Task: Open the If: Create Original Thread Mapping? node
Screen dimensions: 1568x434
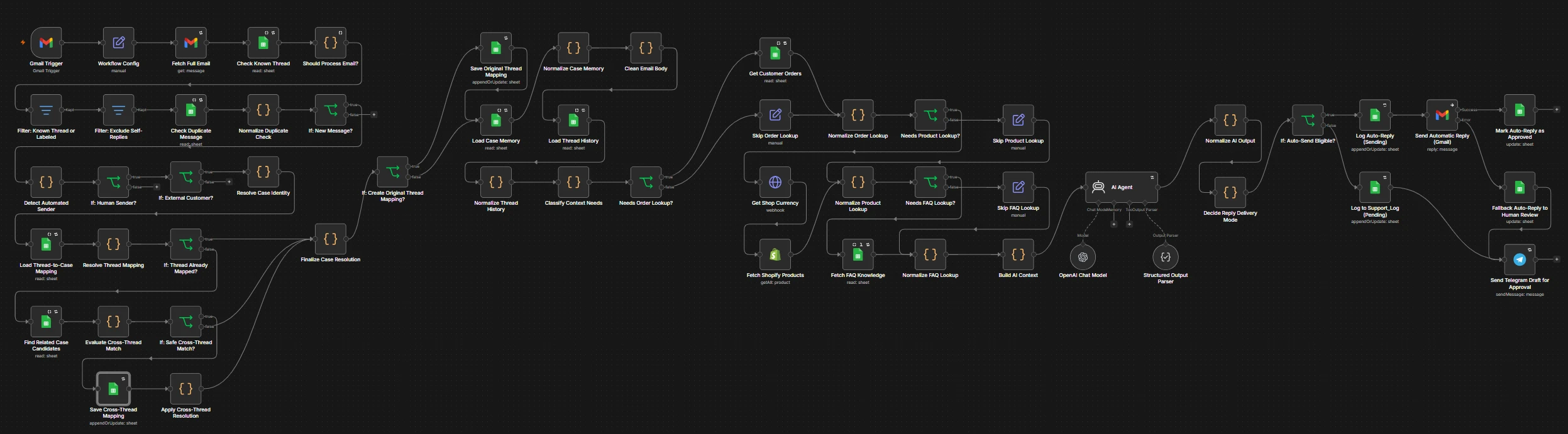Action: 392,172
